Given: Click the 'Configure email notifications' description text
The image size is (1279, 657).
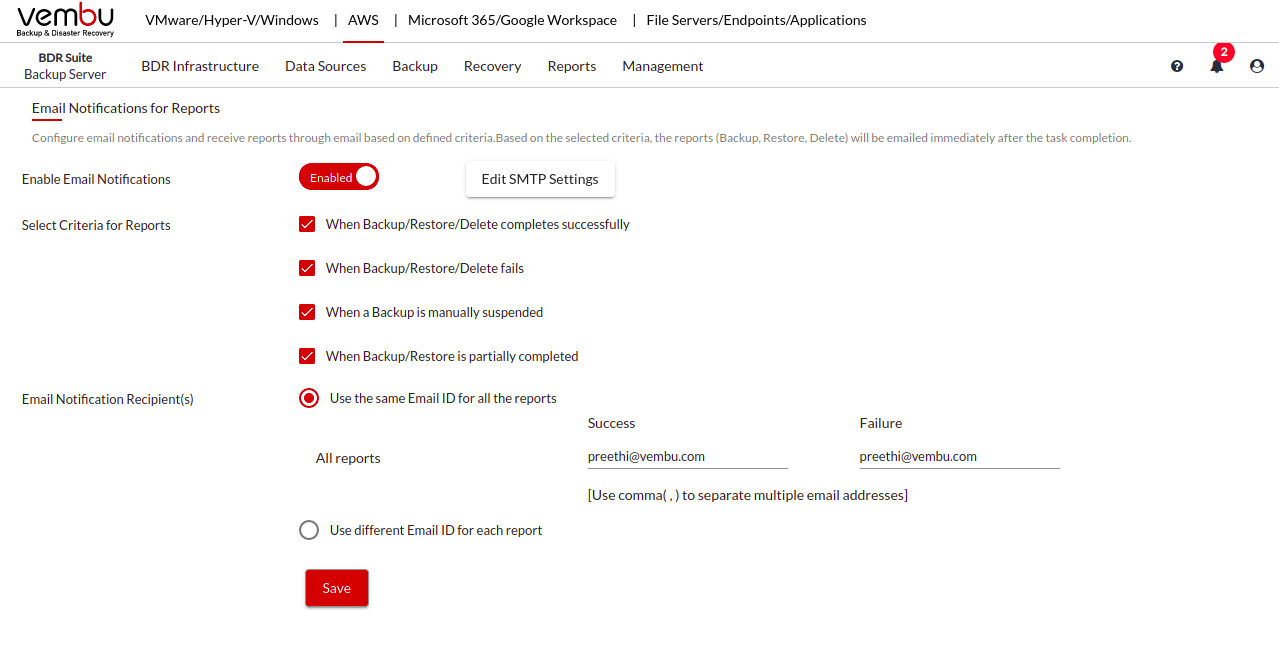Looking at the screenshot, I should point(581,138).
